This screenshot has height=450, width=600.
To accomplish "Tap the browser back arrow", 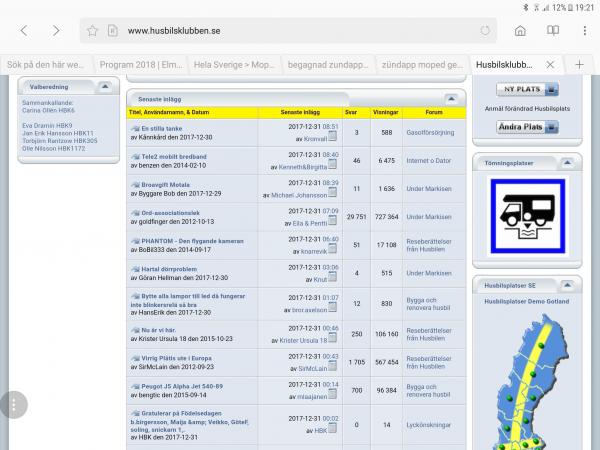I will [24, 31].
